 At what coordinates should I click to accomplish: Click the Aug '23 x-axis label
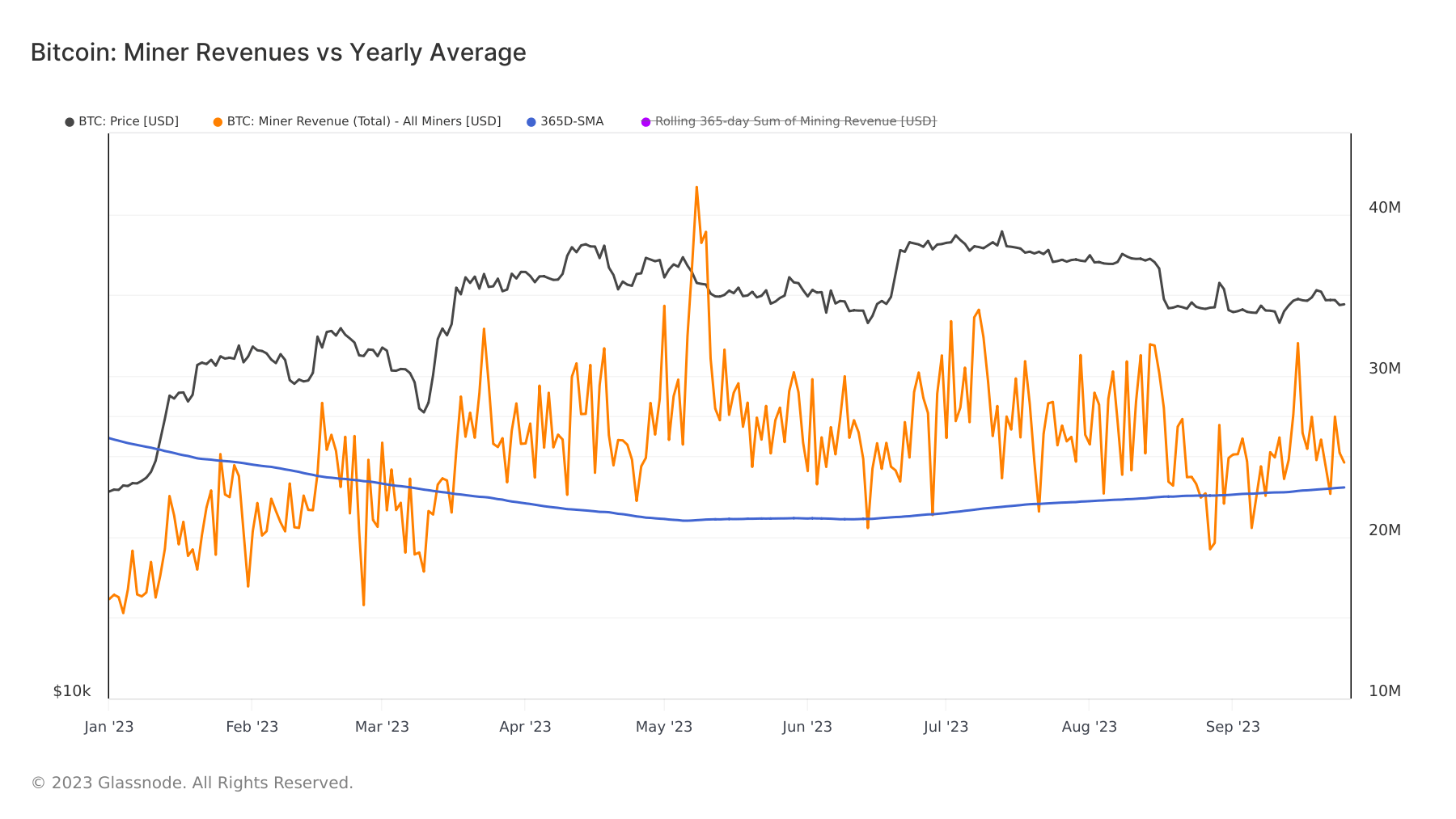(1089, 726)
